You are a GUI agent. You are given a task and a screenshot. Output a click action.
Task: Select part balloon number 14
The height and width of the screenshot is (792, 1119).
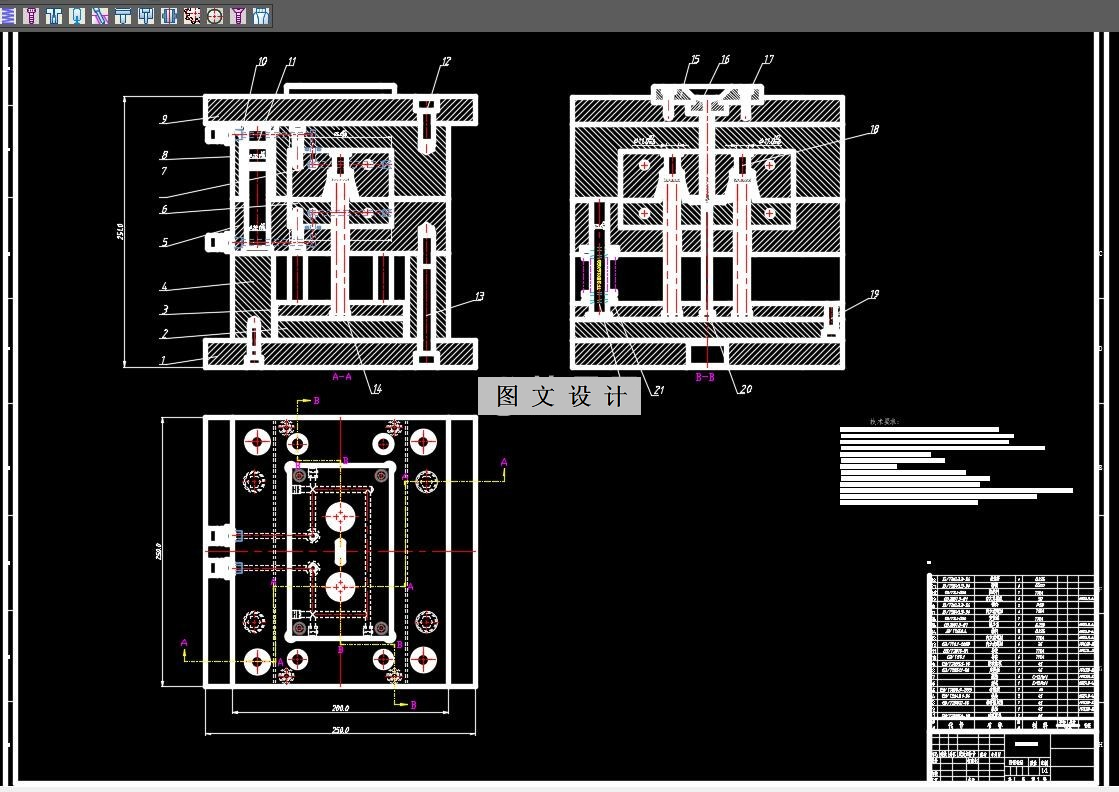click(377, 389)
